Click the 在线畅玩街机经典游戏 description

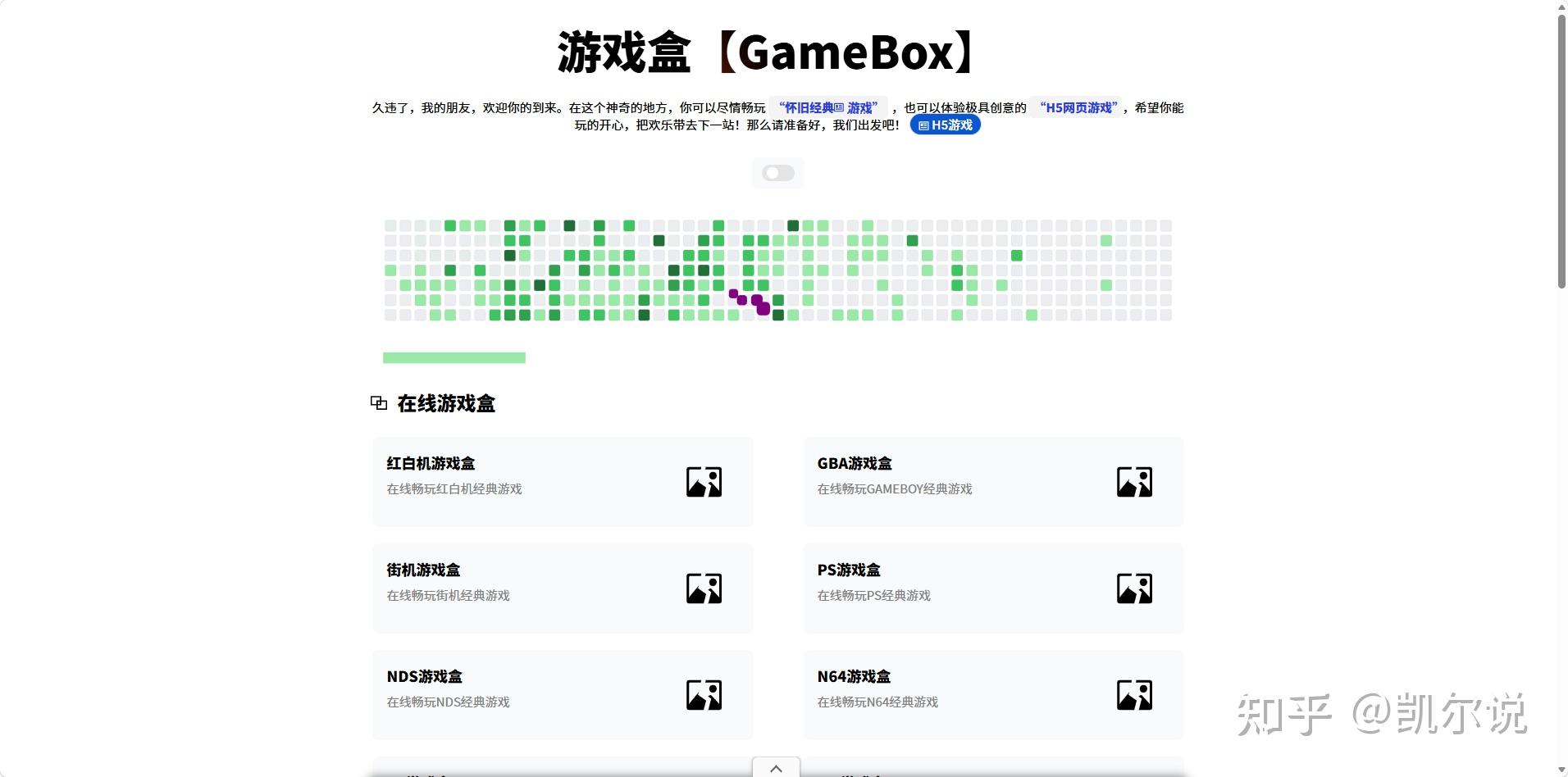[x=448, y=595]
